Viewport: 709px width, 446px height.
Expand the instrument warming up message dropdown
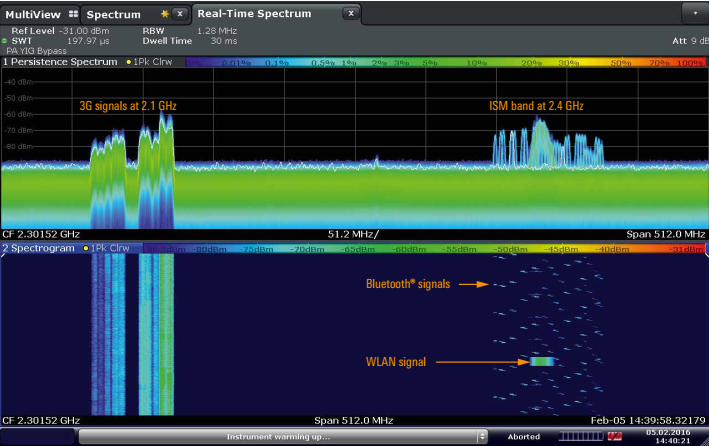coord(482,437)
